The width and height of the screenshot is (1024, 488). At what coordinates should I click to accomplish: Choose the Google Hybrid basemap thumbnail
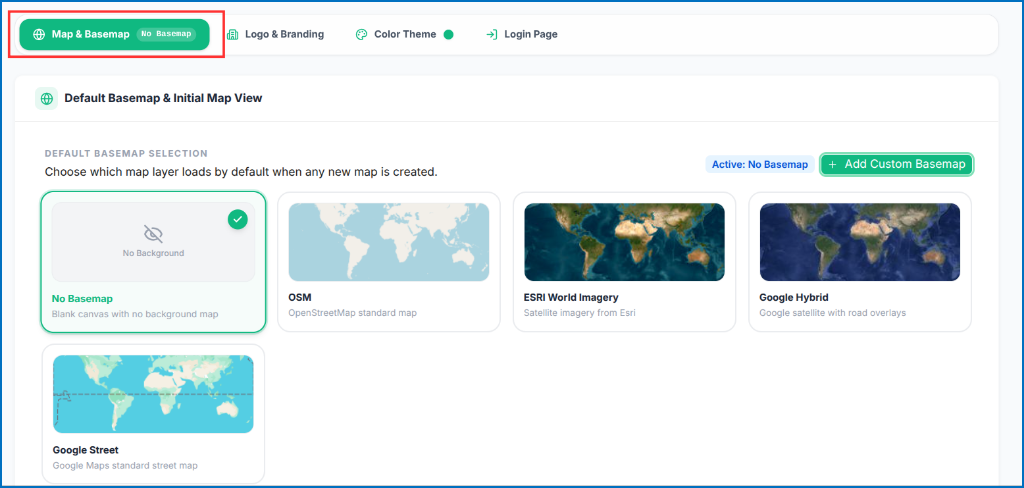pos(859,242)
